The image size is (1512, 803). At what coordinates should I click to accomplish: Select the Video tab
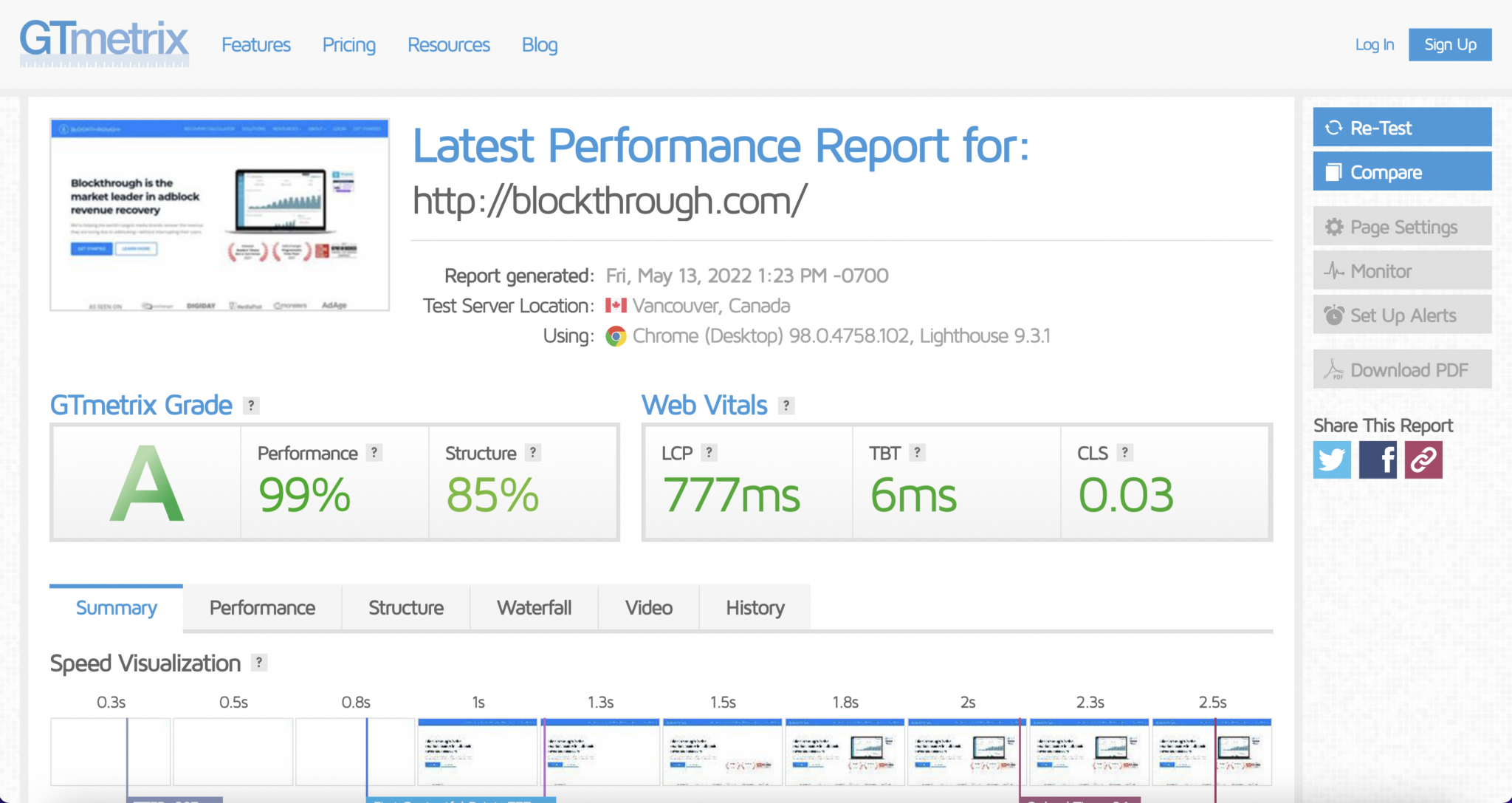tap(648, 608)
